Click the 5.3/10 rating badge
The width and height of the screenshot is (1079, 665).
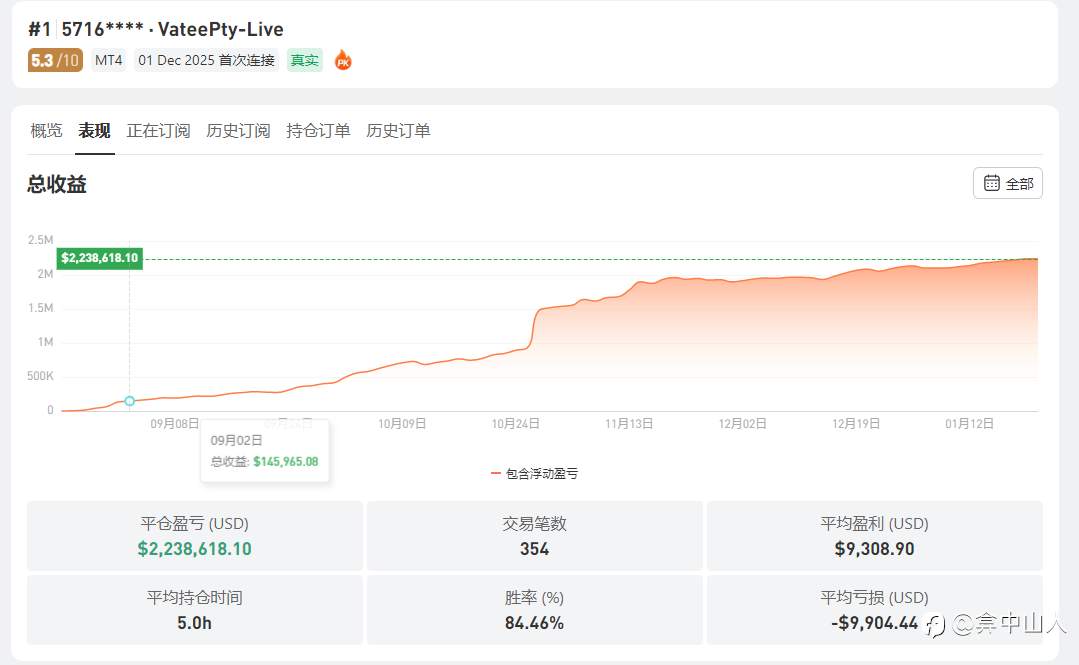pyautogui.click(x=55, y=60)
